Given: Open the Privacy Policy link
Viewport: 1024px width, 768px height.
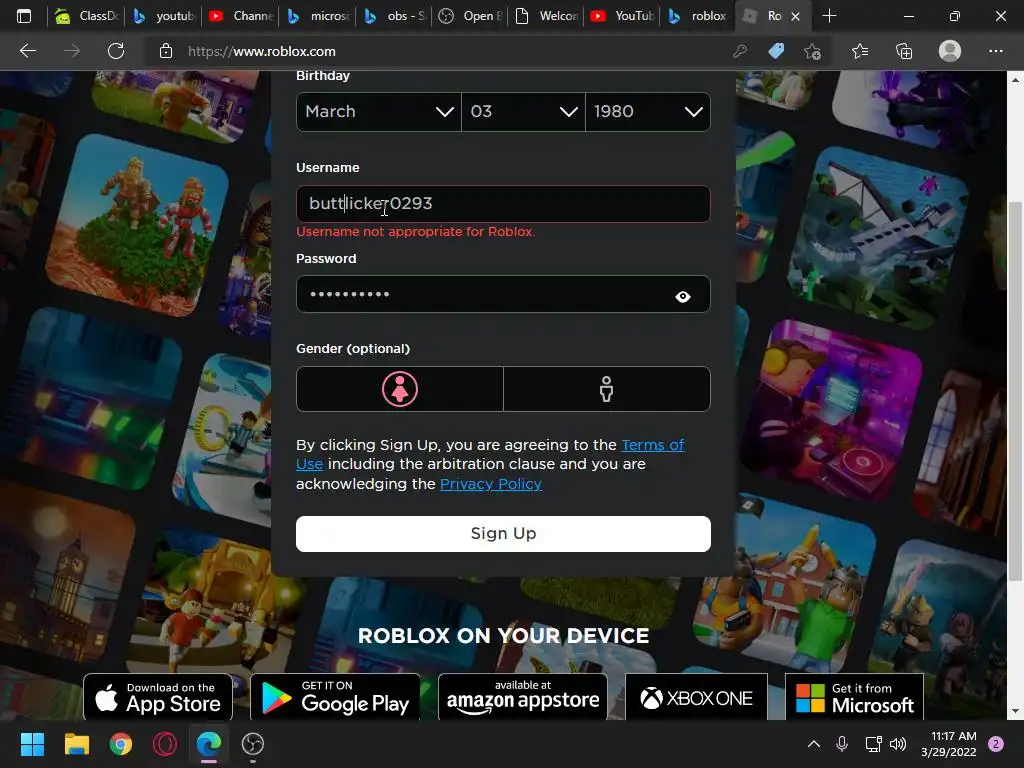Looking at the screenshot, I should pos(491,484).
